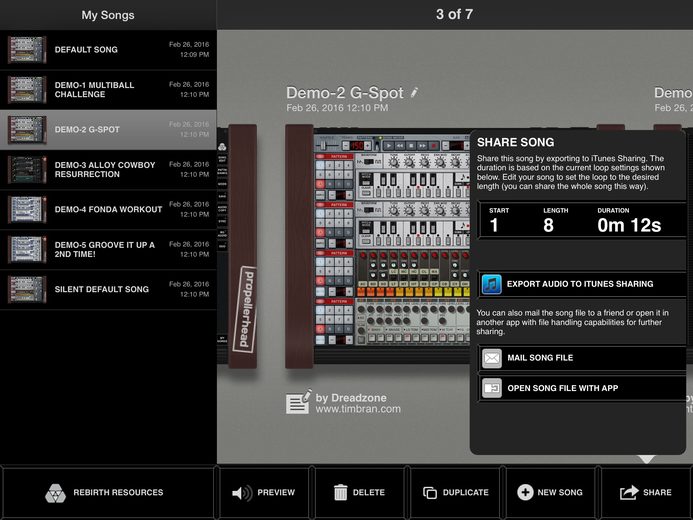Select Demo-1 Multiball Challenge song
This screenshot has height=520, width=693.
pyautogui.click(x=108, y=90)
